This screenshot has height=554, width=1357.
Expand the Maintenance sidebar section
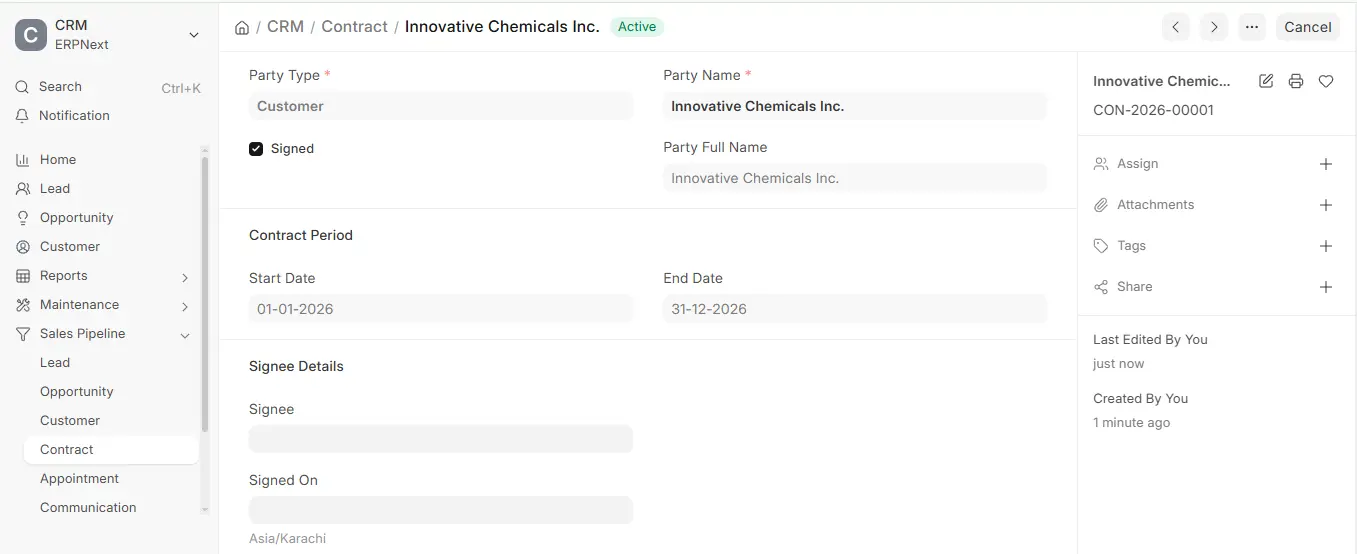coord(185,306)
